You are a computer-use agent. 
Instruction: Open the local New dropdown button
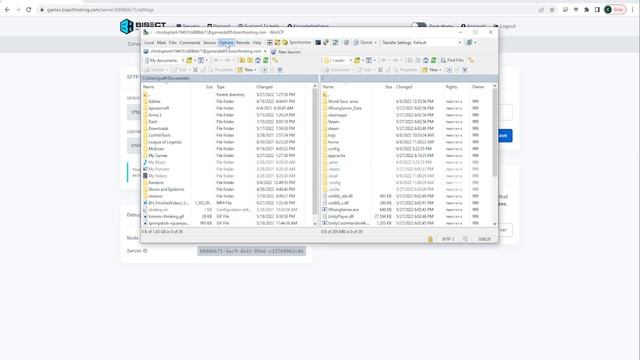click(247, 70)
